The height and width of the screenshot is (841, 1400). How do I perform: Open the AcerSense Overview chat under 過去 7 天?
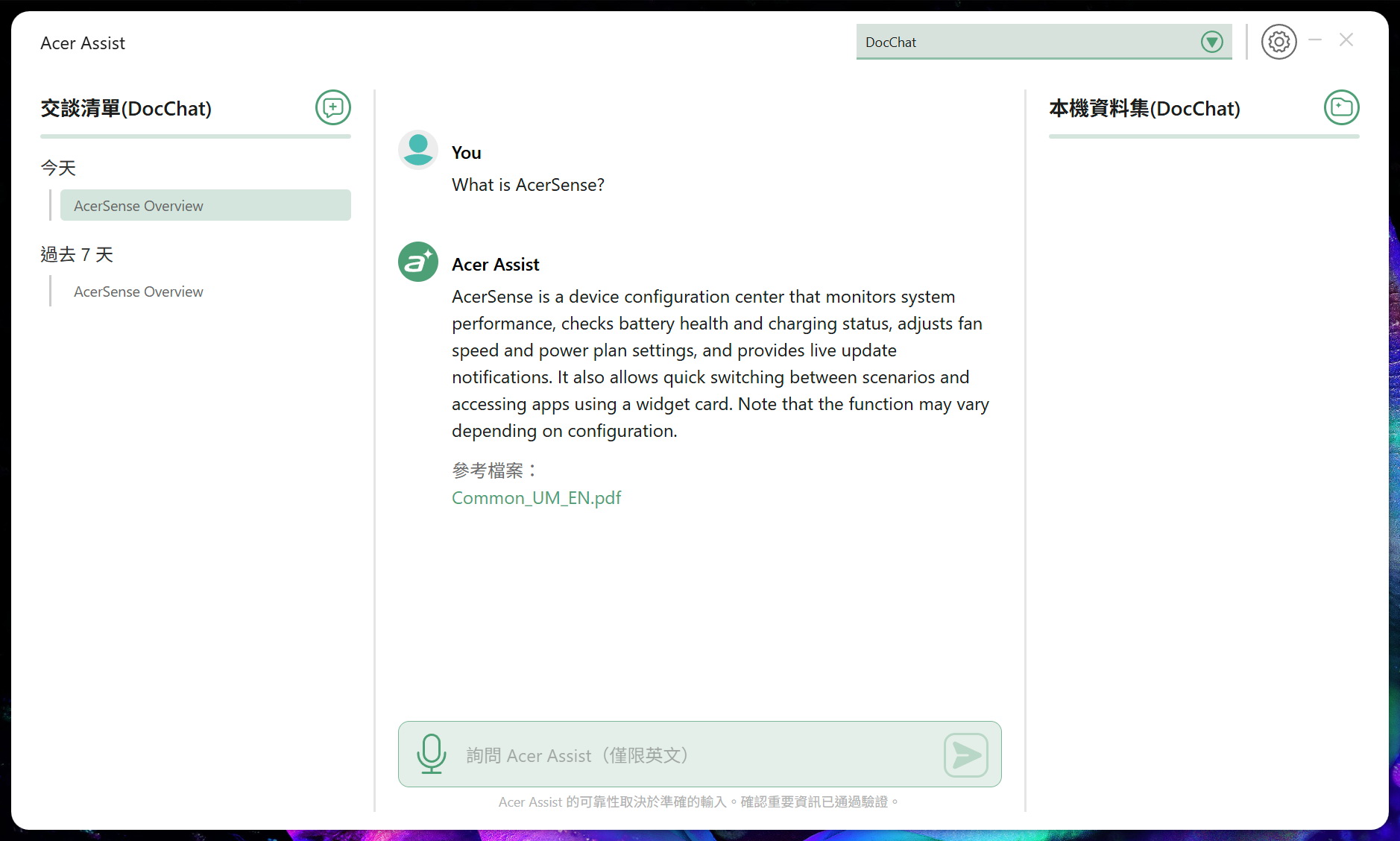click(206, 292)
